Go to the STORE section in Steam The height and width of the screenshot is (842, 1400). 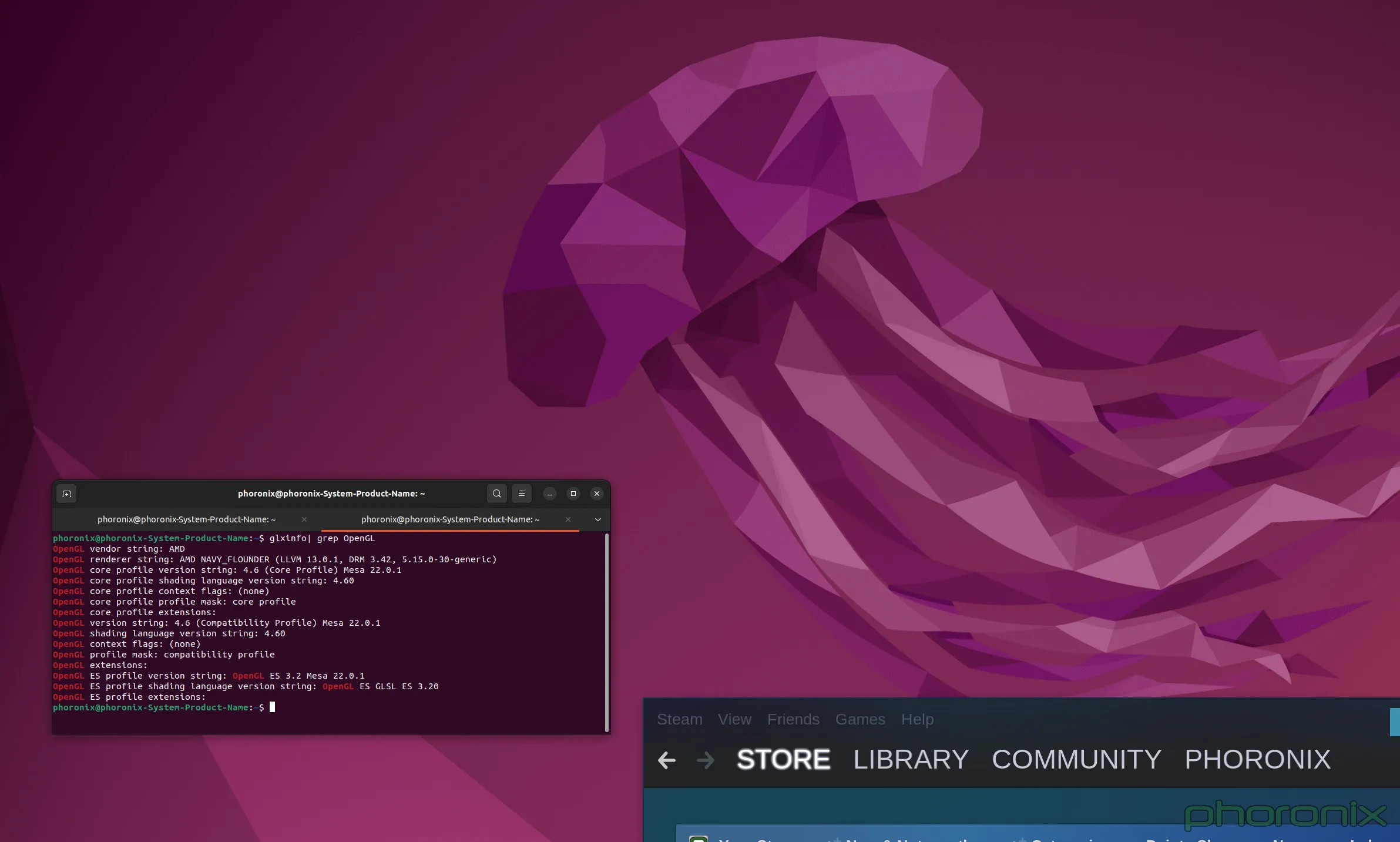[x=784, y=759]
